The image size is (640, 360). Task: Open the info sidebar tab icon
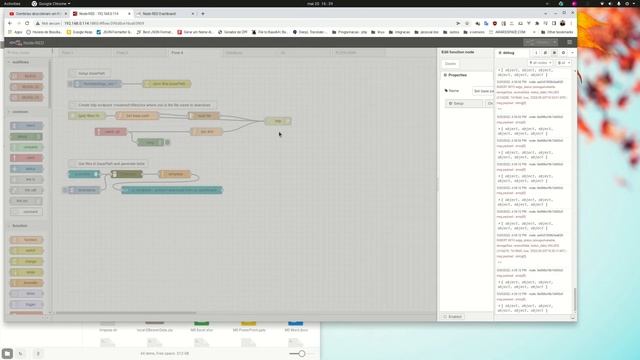536,53
